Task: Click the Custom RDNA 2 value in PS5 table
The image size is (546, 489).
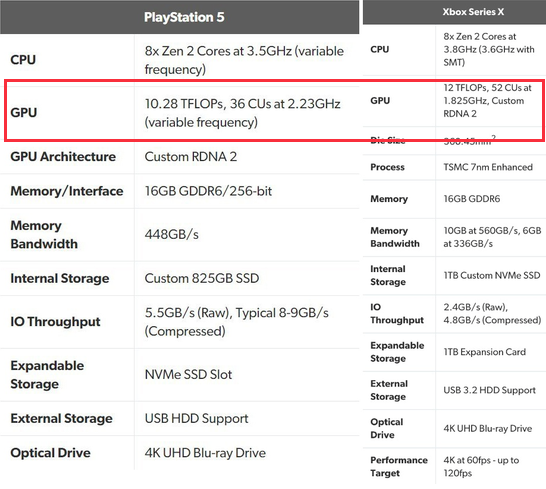Action: coord(191,156)
